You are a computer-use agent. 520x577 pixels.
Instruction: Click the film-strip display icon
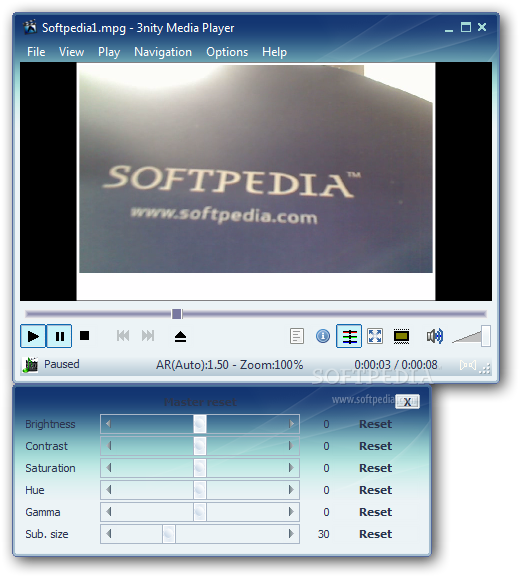click(x=401, y=336)
